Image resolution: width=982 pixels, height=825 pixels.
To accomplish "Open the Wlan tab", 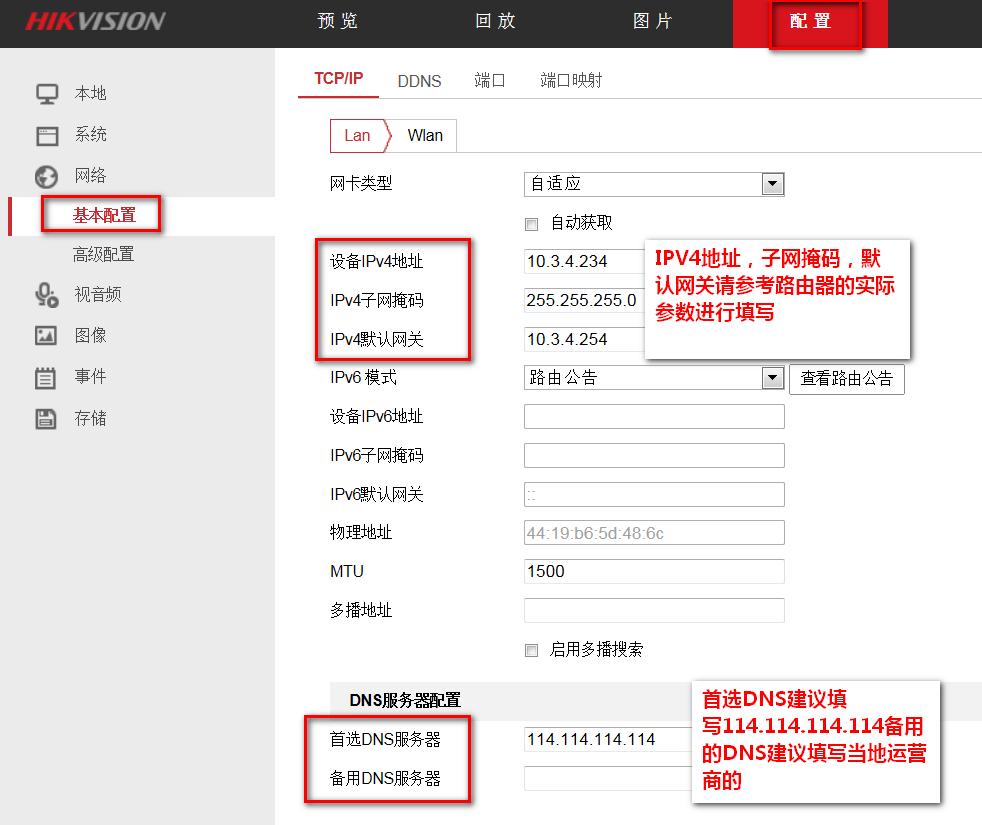I will [x=424, y=135].
